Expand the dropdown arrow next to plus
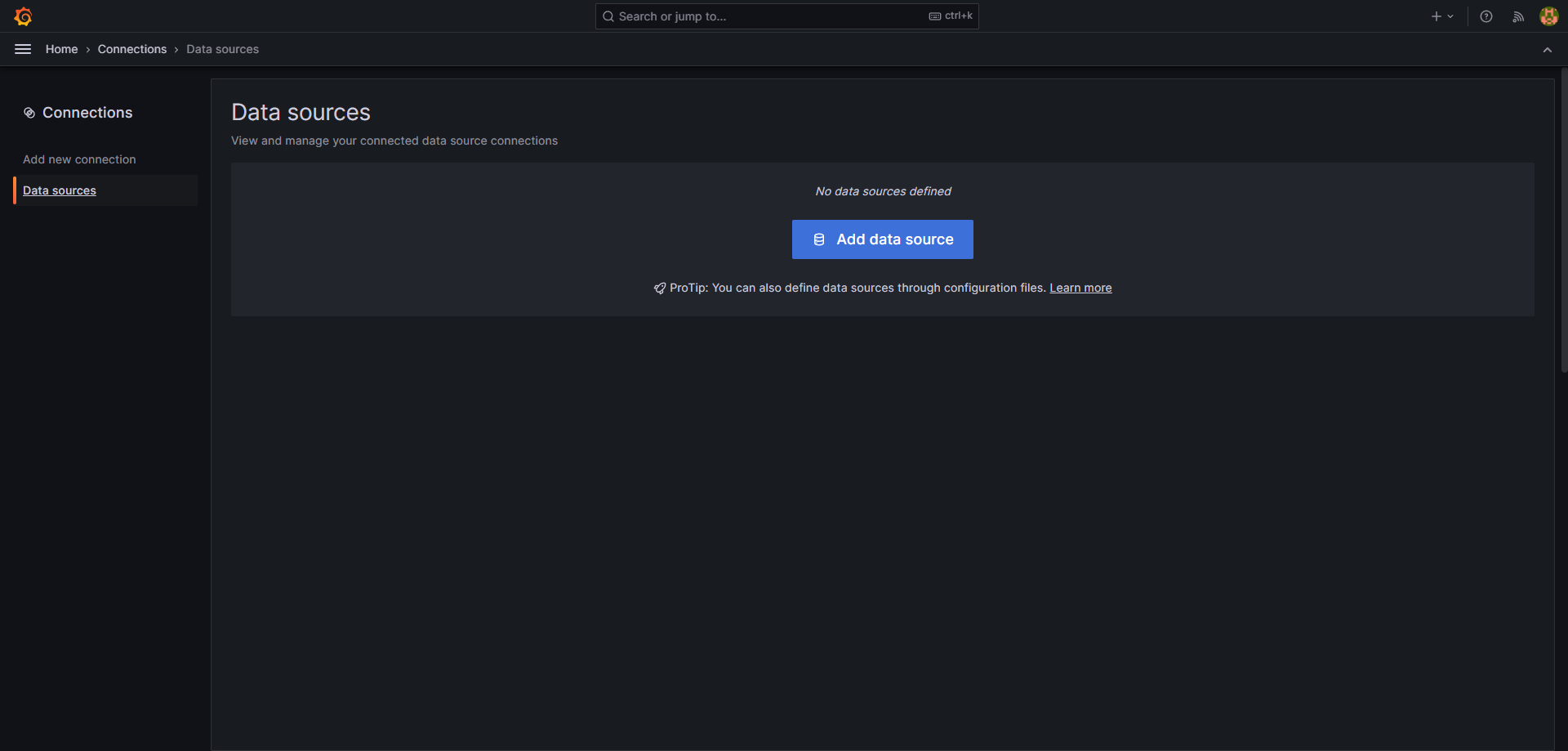 (1450, 16)
